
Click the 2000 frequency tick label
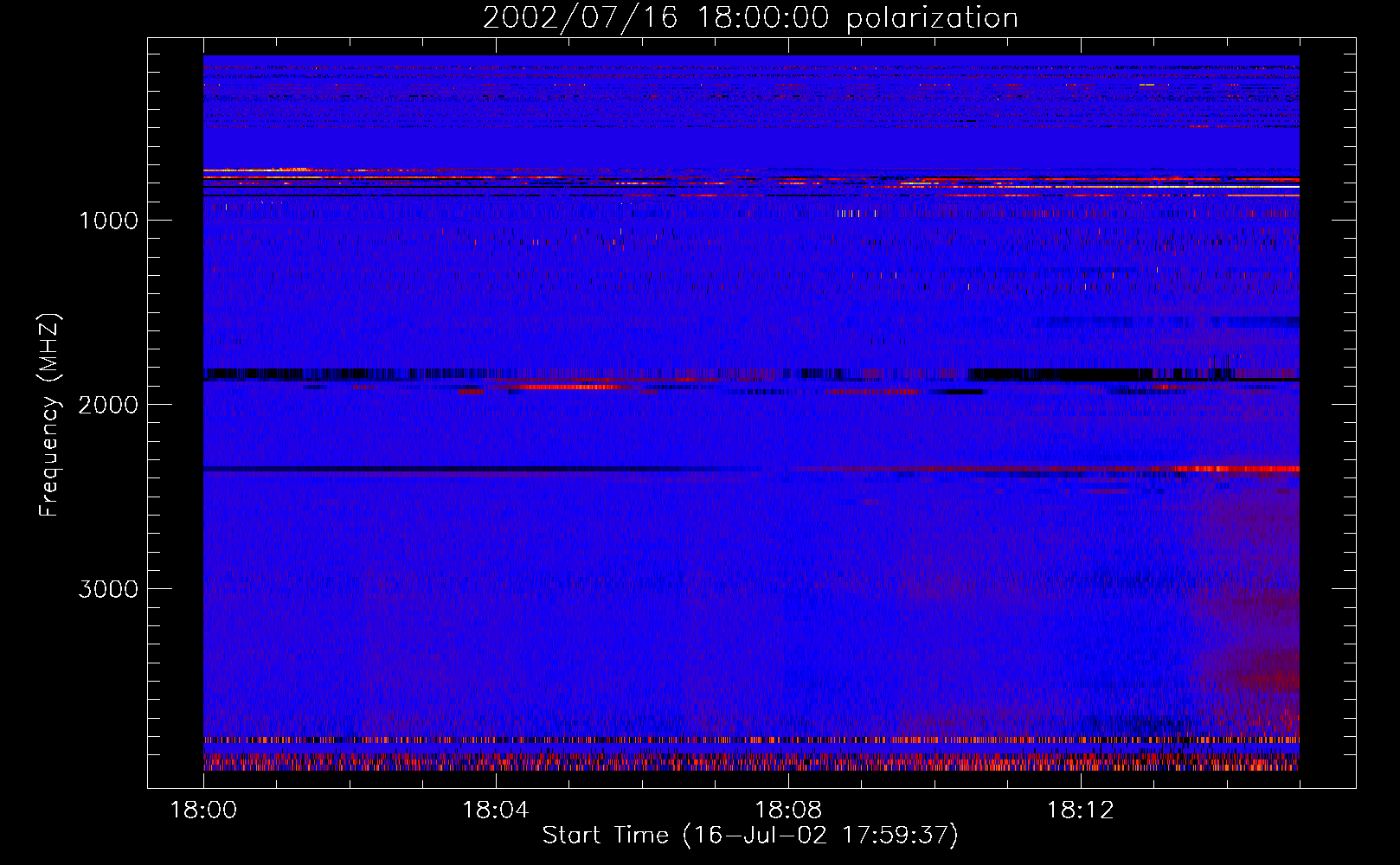coord(108,405)
